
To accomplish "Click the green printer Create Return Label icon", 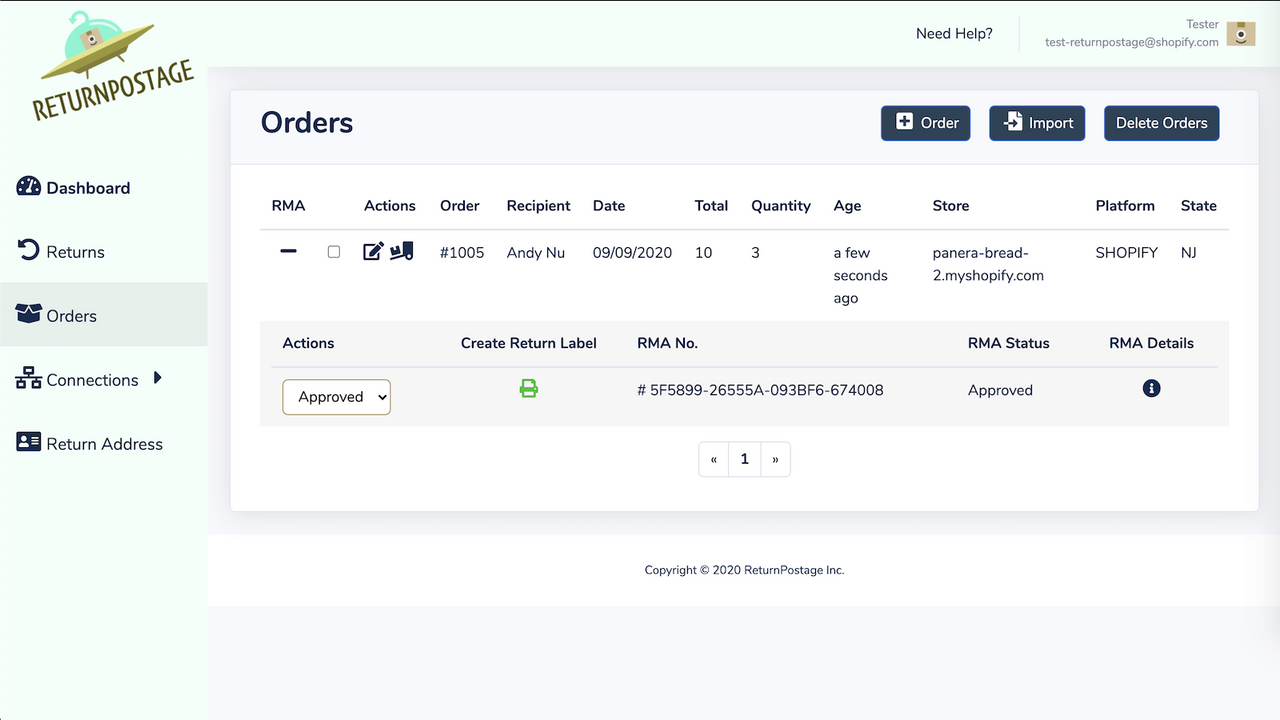I will pos(529,388).
